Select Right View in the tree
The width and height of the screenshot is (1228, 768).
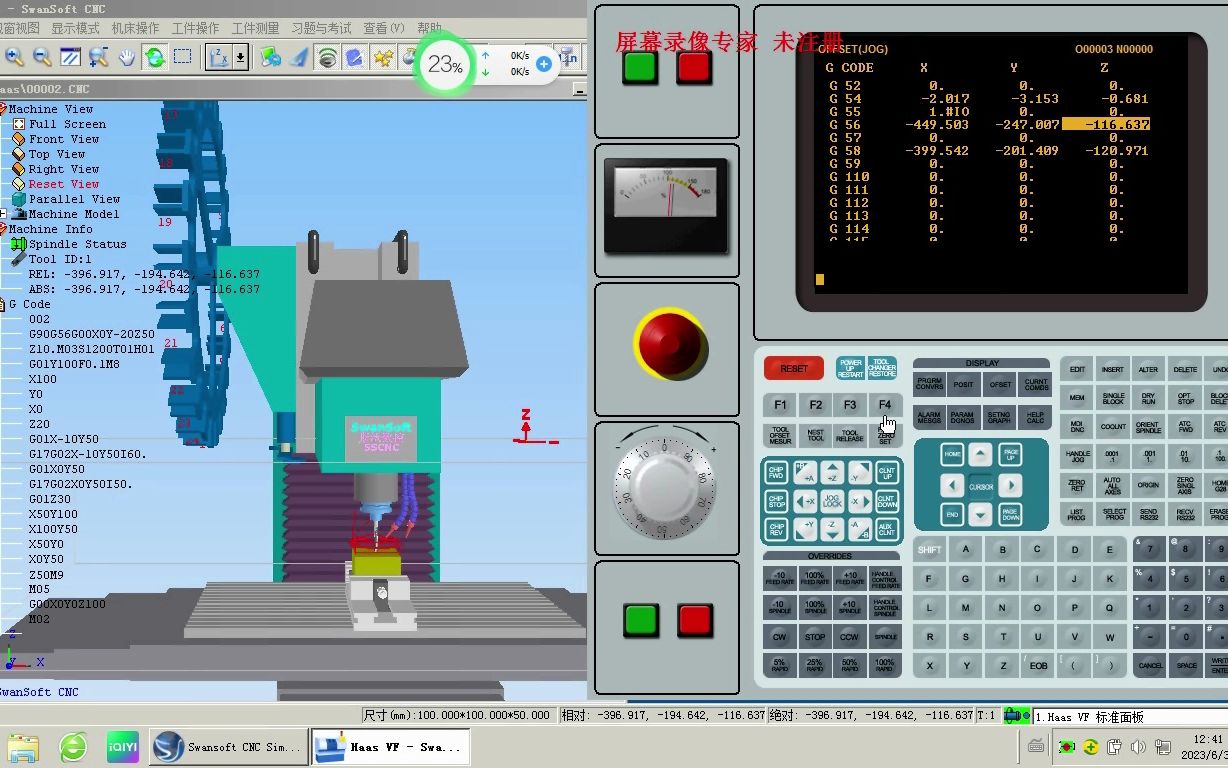tap(64, 169)
